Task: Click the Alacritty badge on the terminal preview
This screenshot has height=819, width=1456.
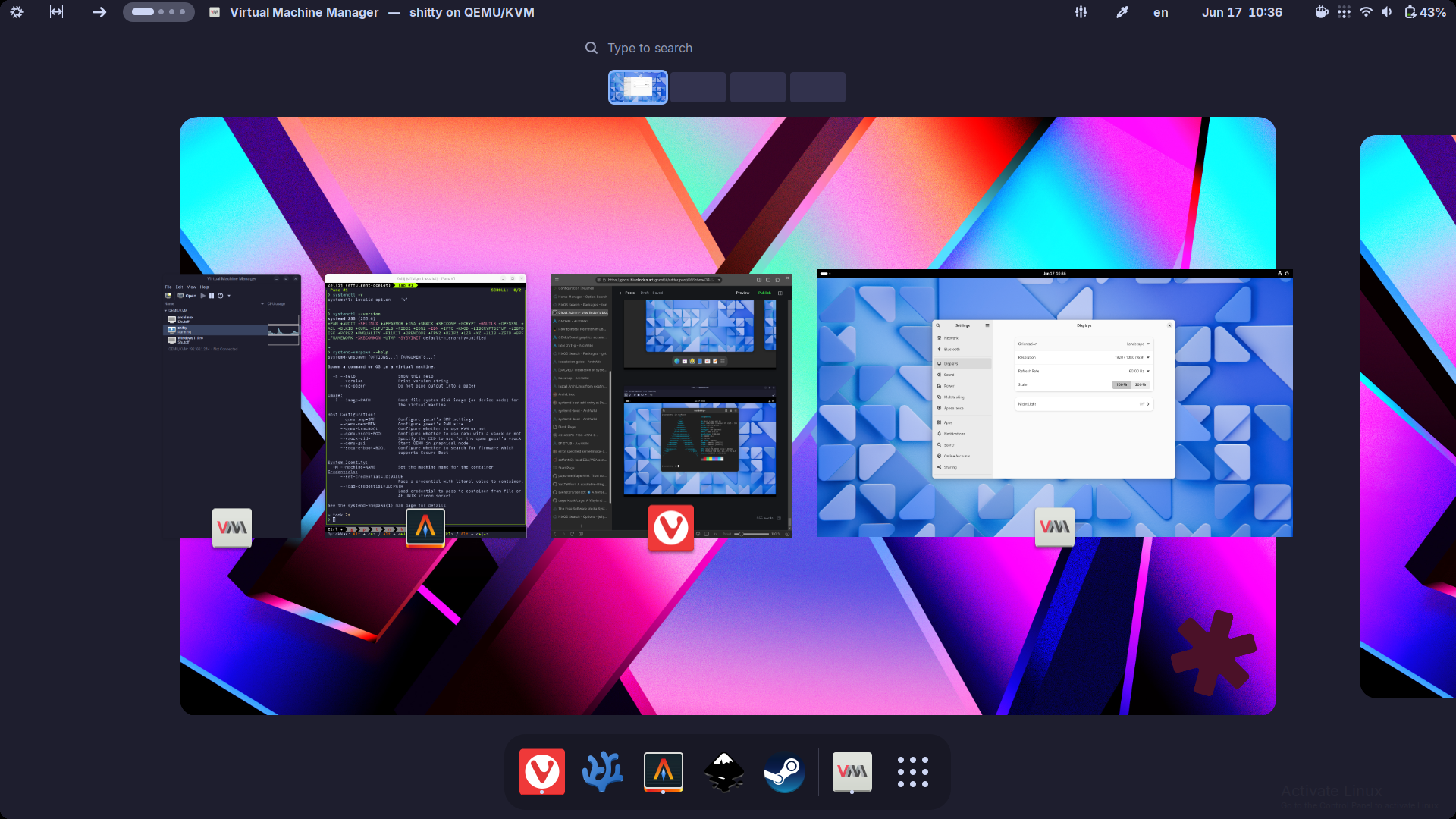Action: point(425,527)
